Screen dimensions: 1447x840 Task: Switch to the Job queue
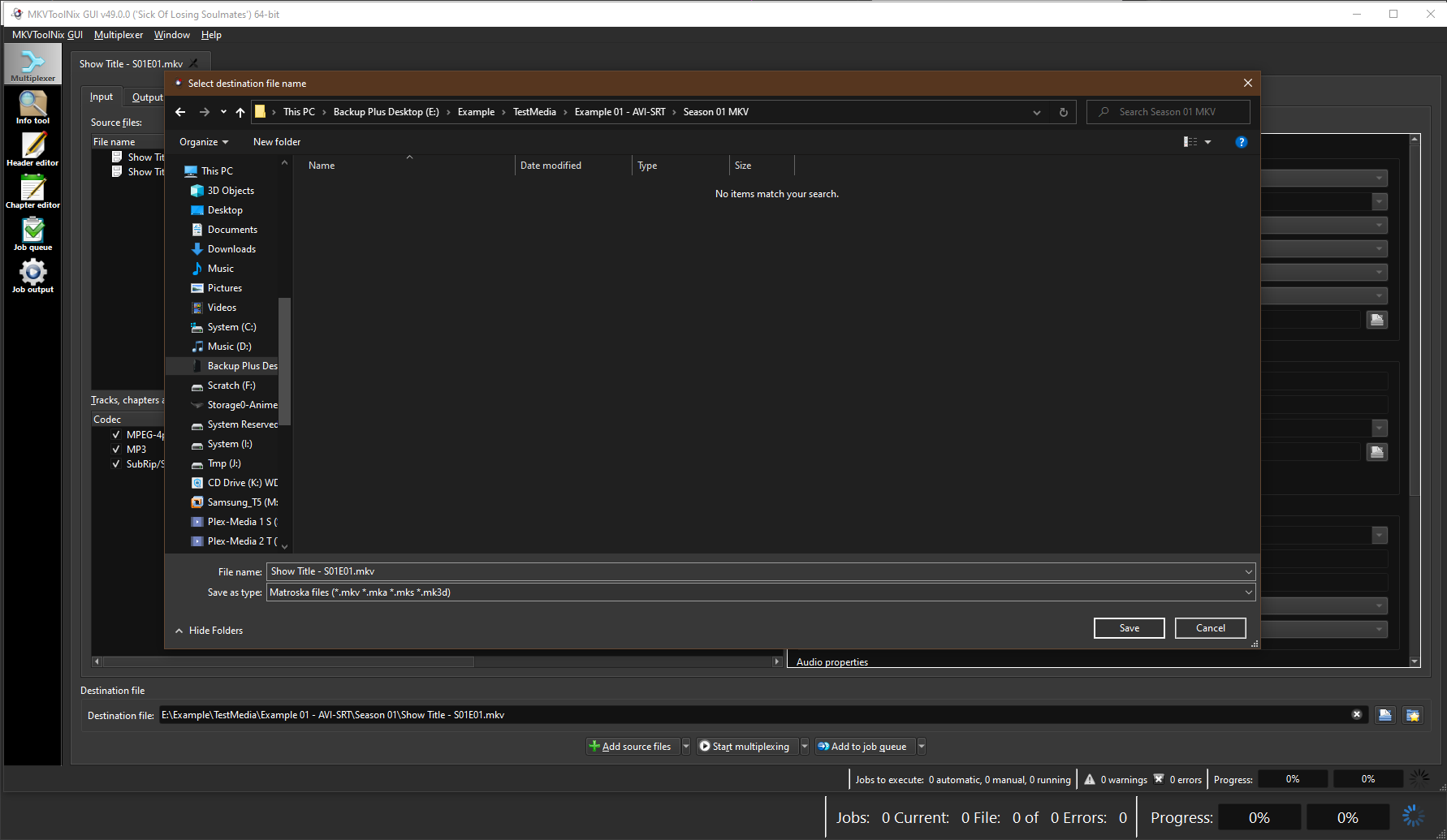tap(32, 234)
